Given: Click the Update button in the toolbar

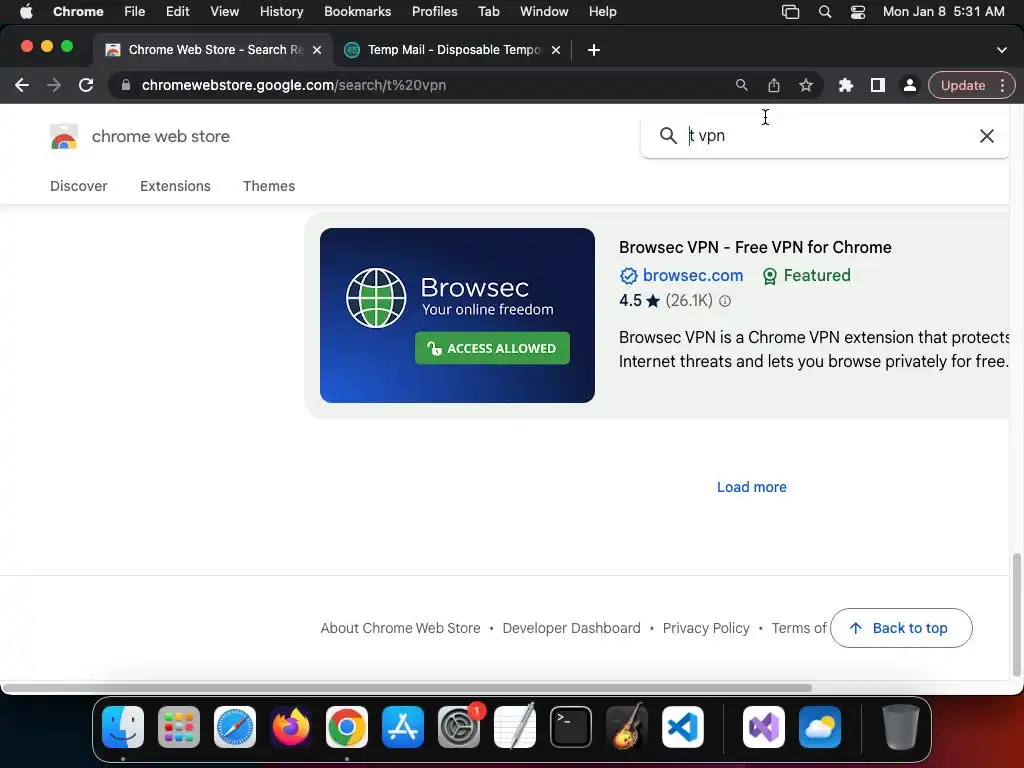Looking at the screenshot, I should [963, 85].
